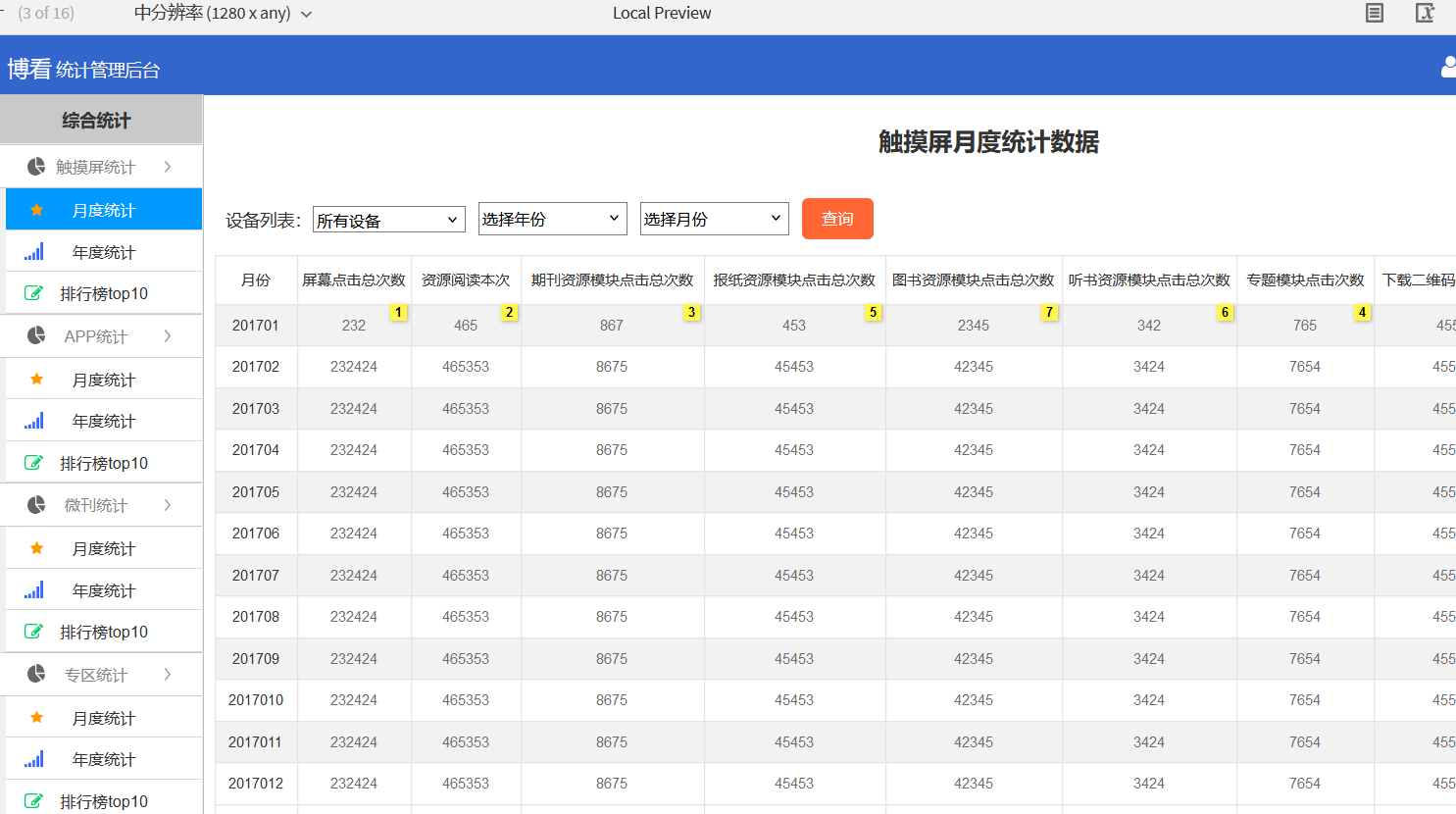Open the page notes document icon
1456x814 pixels.
pos(1375,13)
